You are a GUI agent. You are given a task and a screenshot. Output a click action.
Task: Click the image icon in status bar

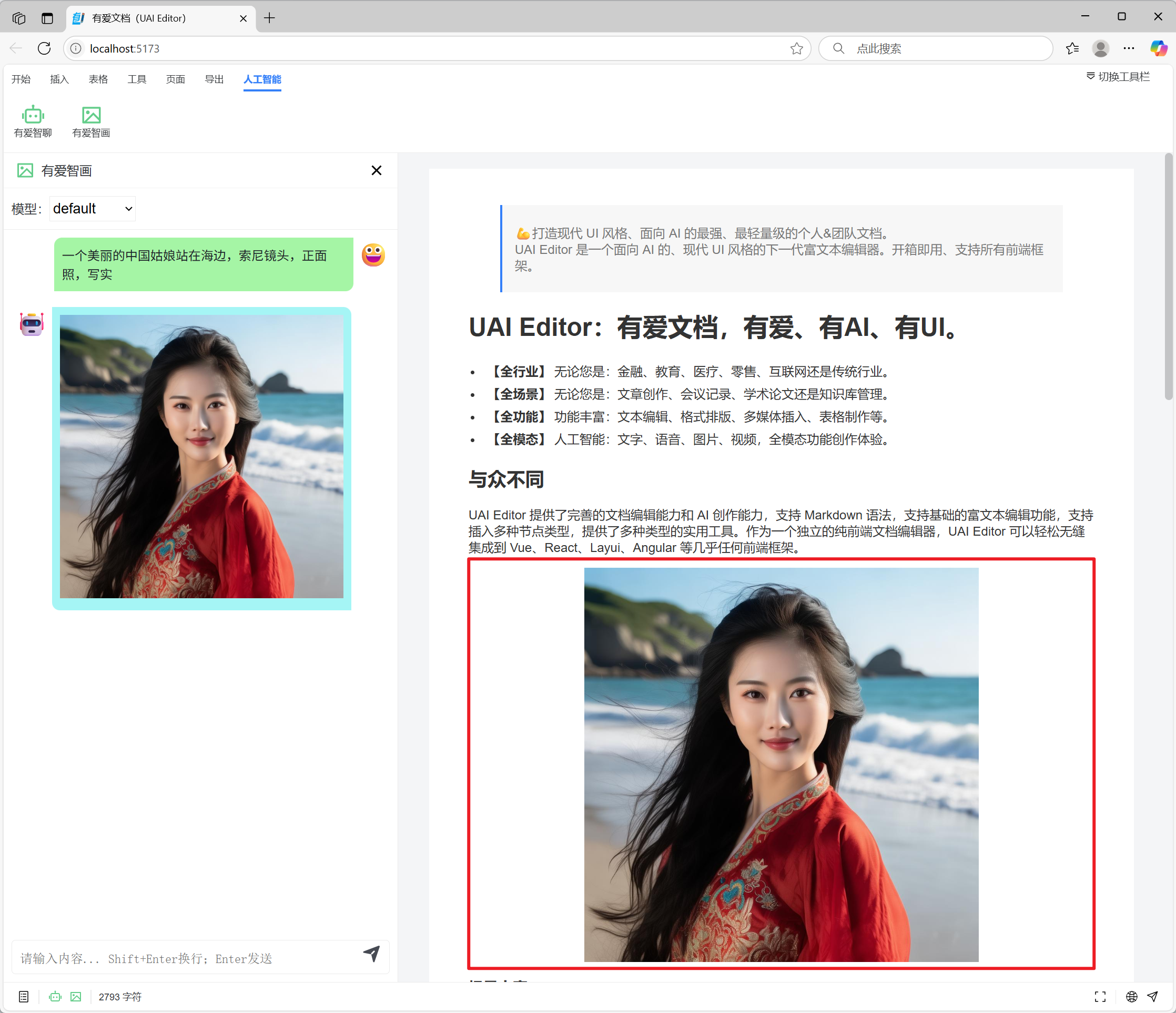(x=76, y=997)
